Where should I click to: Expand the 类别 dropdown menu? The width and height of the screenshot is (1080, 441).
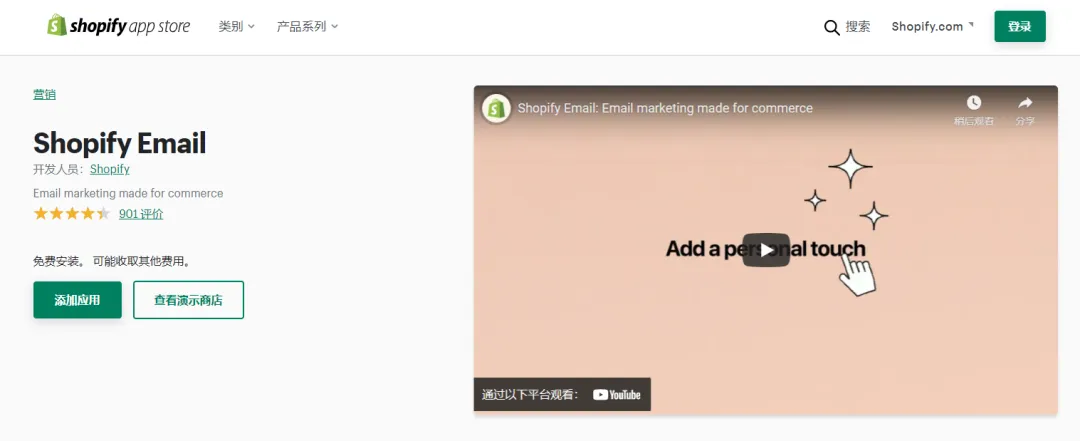(236, 26)
